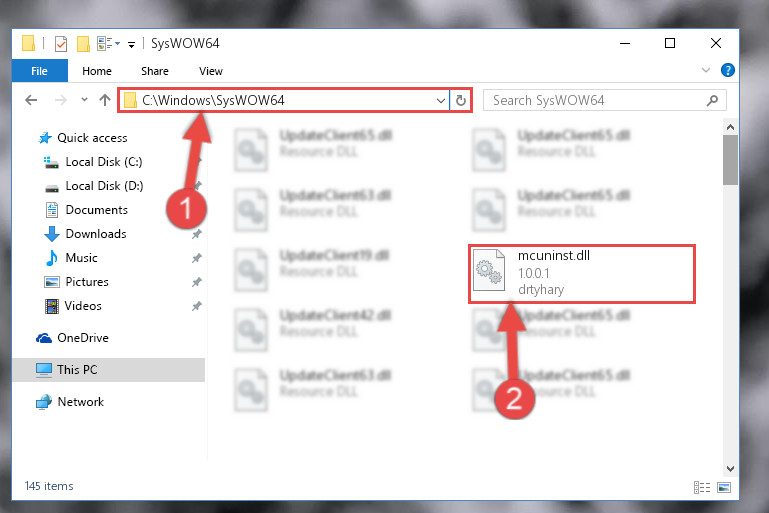The height and width of the screenshot is (513, 769).
Task: Click the search magnifier icon
Action: [712, 101]
